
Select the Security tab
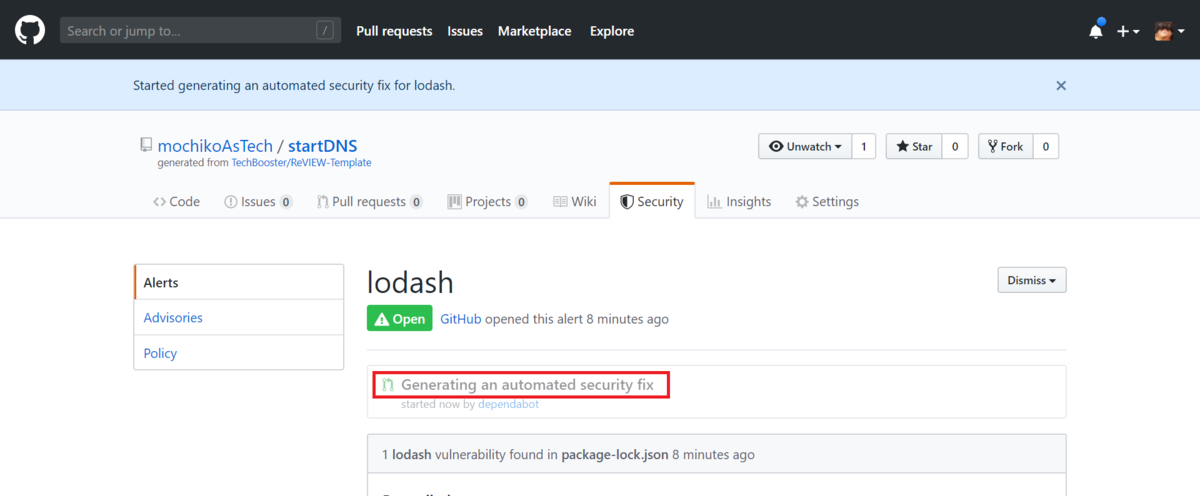pyautogui.click(x=652, y=201)
